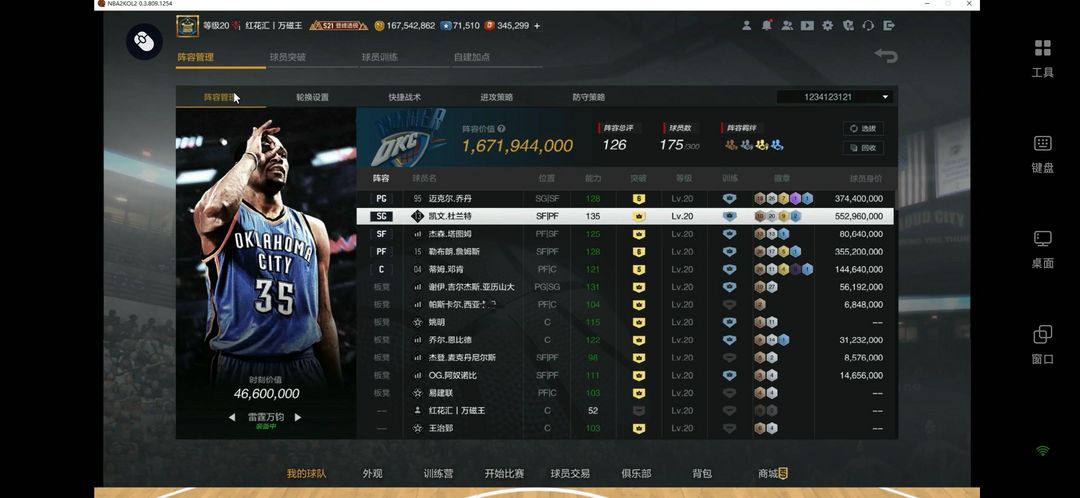This screenshot has width=1080, height=498.
Task: Select the 杰森.塔图姆 player row
Action: click(625, 234)
